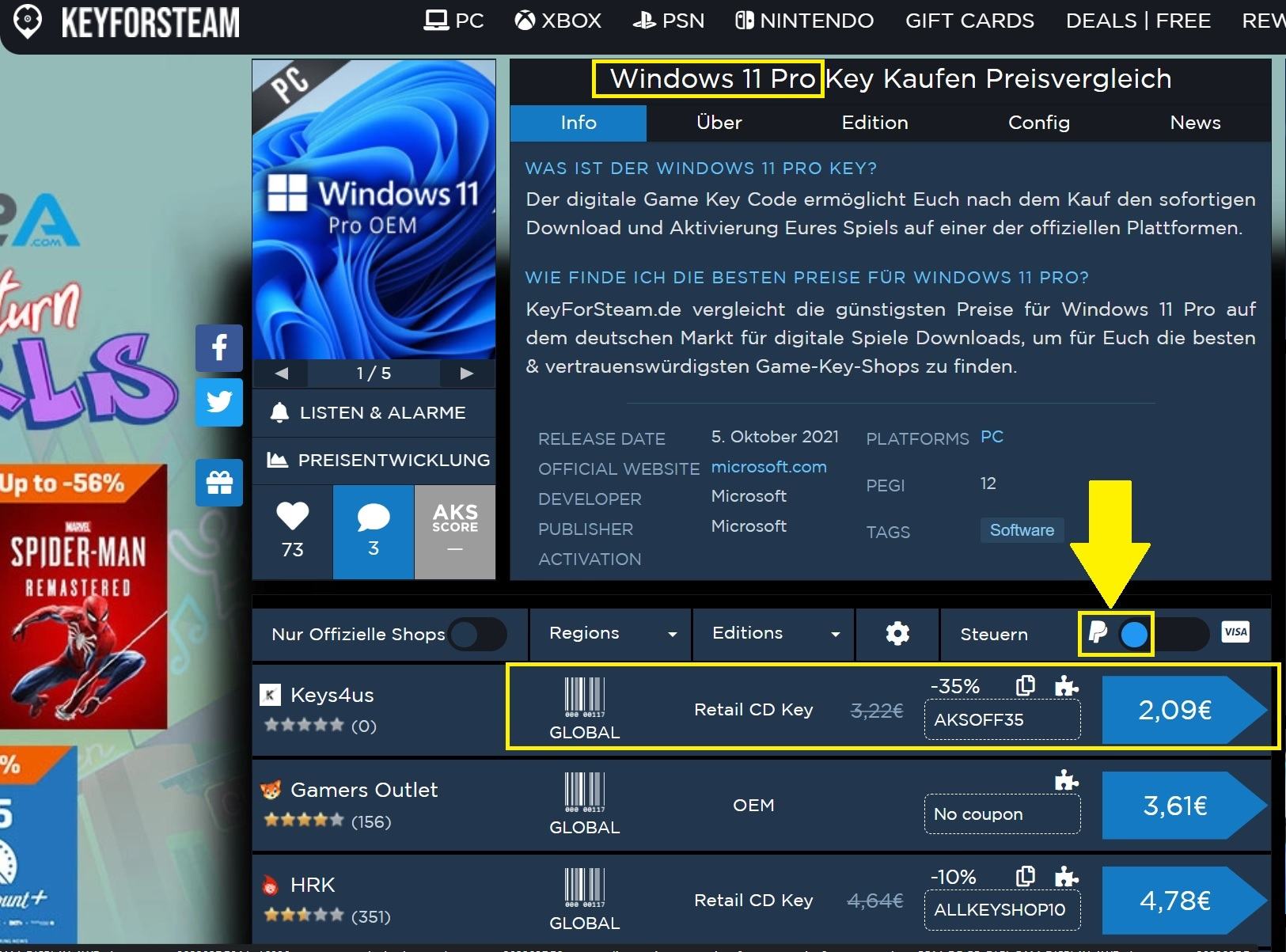
Task: Click the Gamers Outlet star rating (156)
Action: 328,821
